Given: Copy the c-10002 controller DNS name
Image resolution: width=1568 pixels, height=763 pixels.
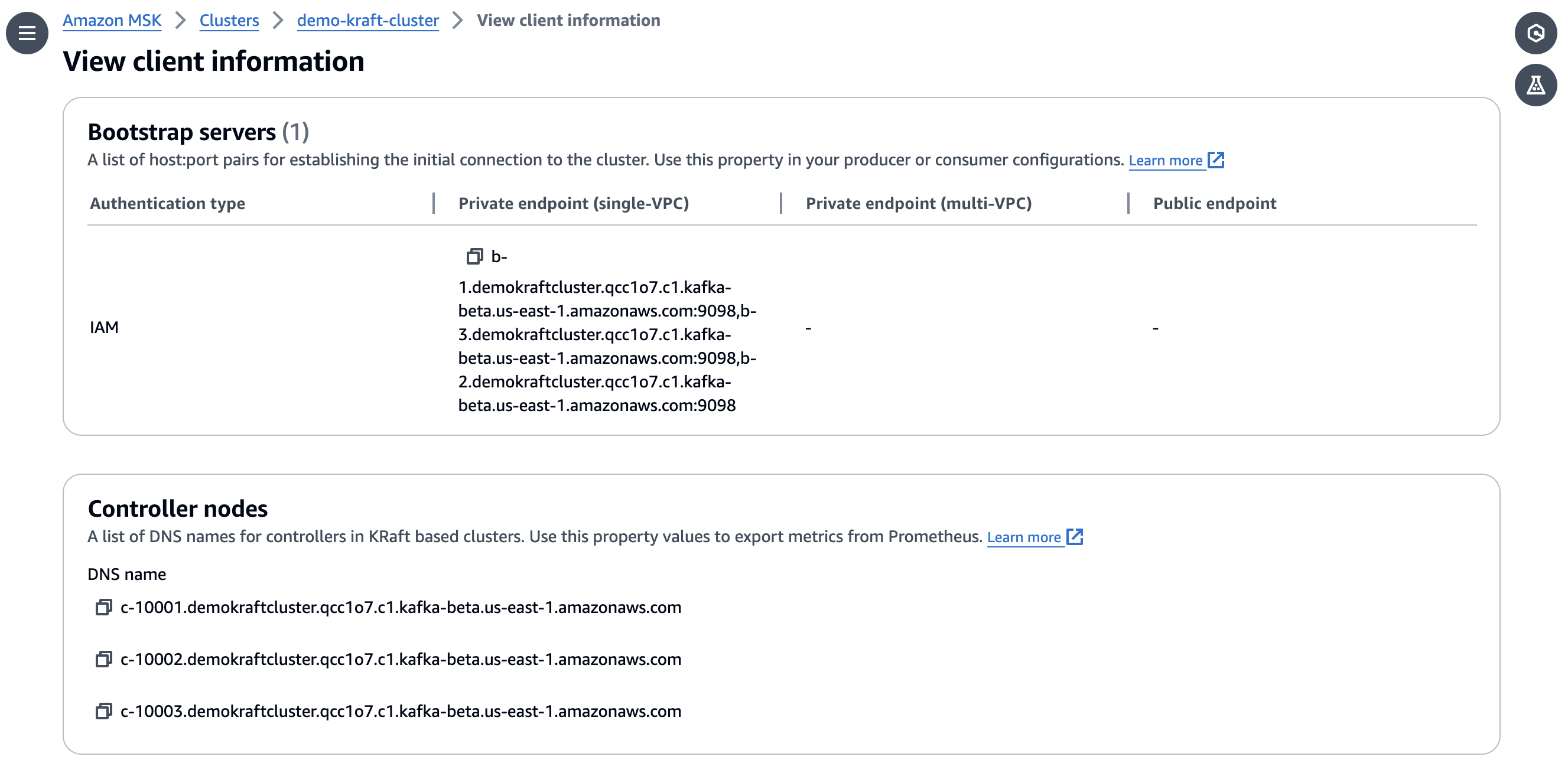Looking at the screenshot, I should tap(103, 659).
